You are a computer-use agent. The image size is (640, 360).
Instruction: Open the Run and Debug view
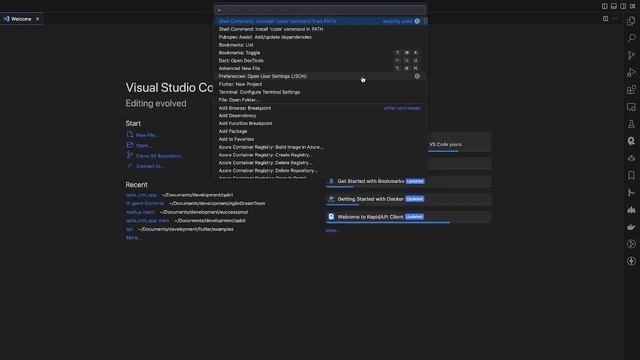[x=631, y=72]
